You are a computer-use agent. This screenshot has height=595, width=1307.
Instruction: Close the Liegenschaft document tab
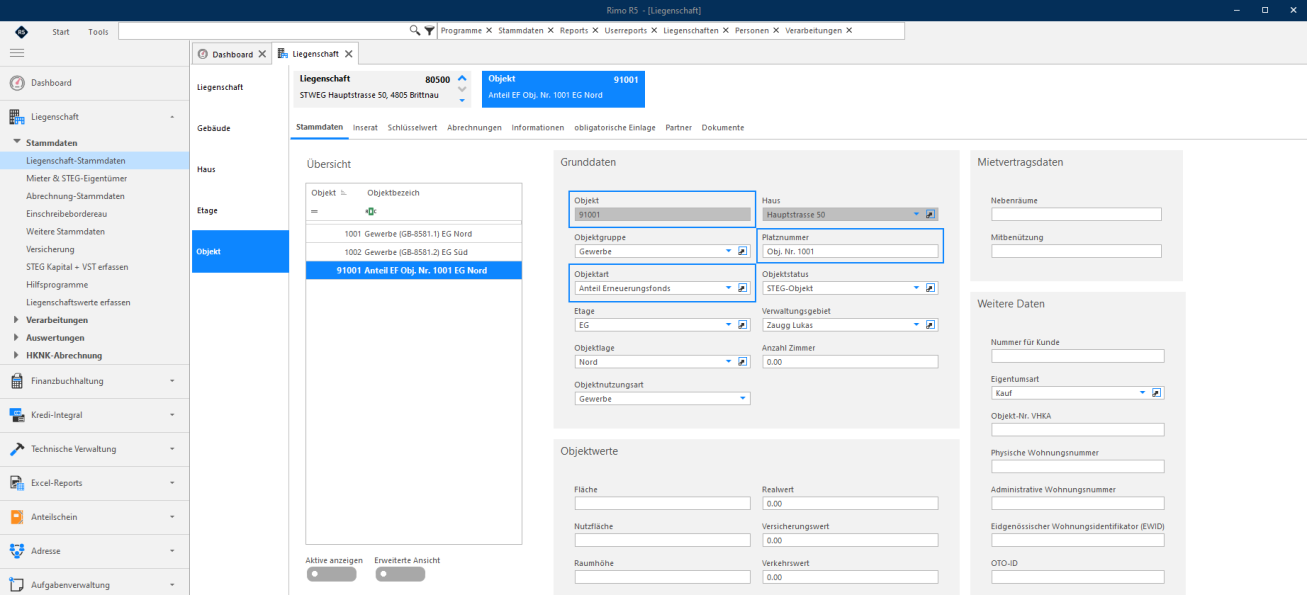350,54
